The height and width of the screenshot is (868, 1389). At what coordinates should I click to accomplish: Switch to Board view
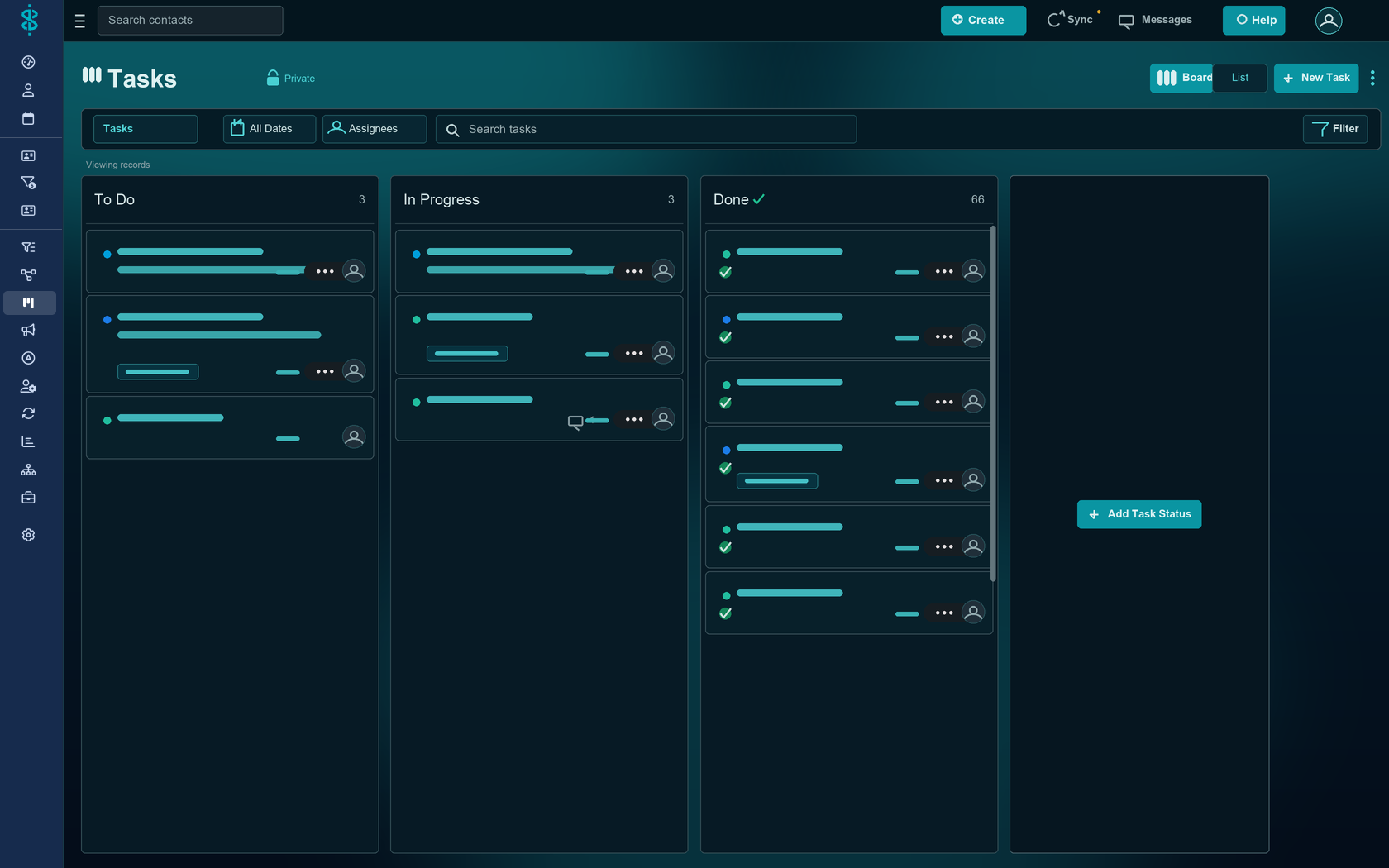point(1181,78)
